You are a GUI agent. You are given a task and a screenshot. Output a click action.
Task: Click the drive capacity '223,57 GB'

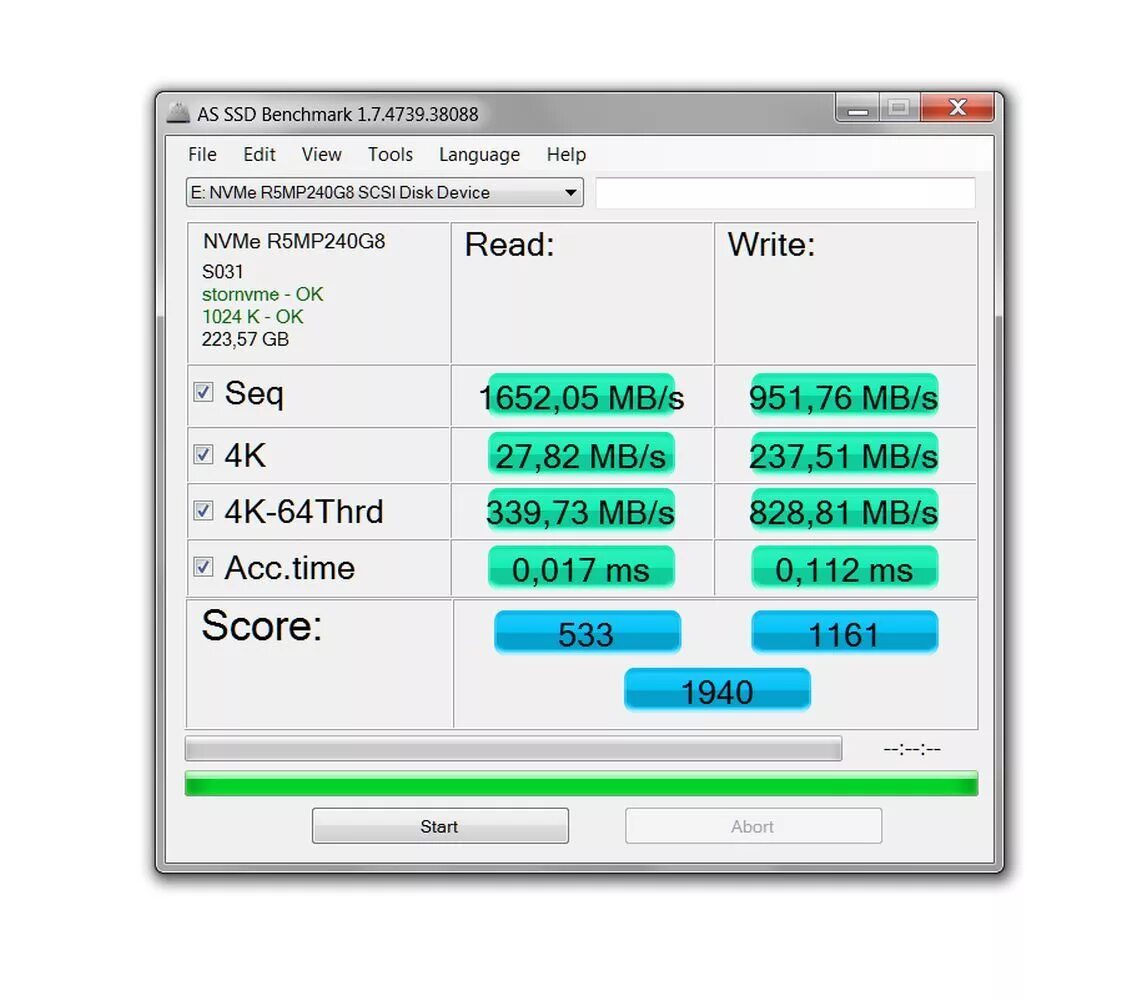[245, 339]
